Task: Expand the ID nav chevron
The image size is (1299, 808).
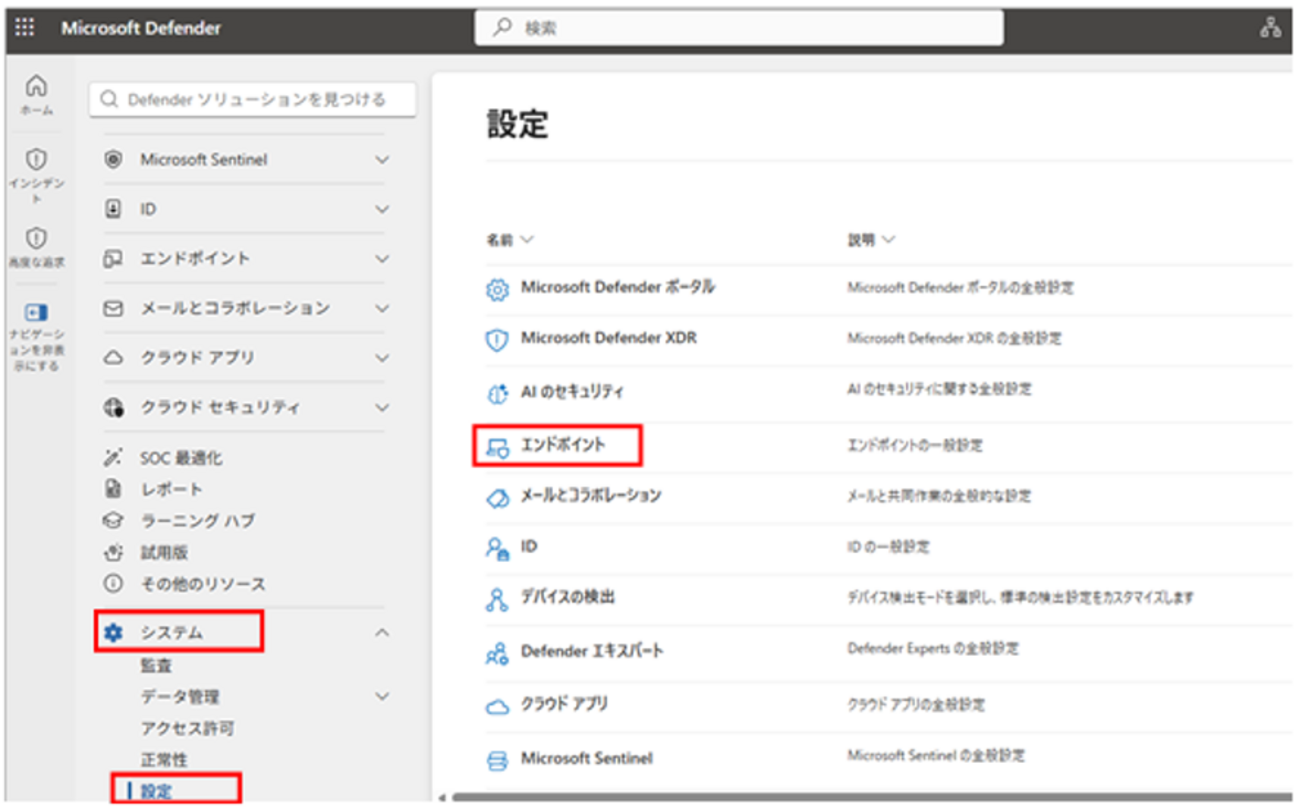Action: click(x=382, y=209)
